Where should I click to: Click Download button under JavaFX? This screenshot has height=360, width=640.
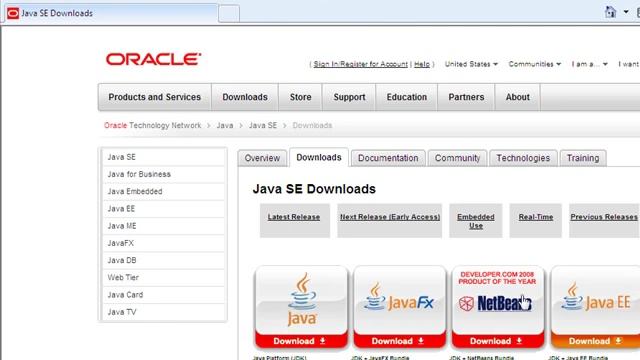(x=400, y=341)
